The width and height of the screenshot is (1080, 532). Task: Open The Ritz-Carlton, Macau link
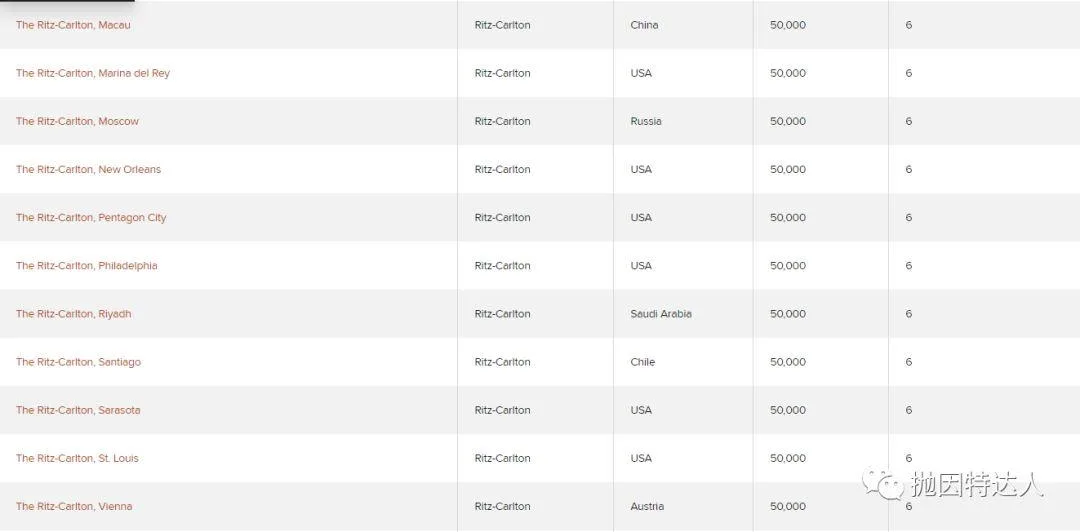pyautogui.click(x=73, y=25)
